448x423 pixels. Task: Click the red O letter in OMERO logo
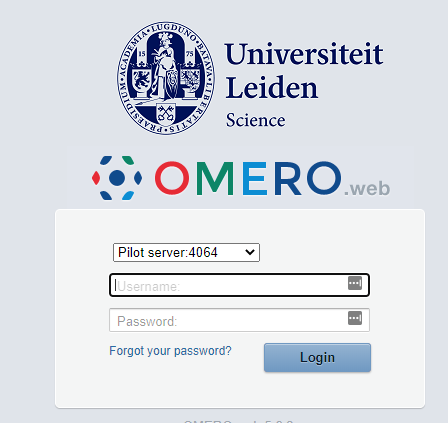tap(172, 178)
